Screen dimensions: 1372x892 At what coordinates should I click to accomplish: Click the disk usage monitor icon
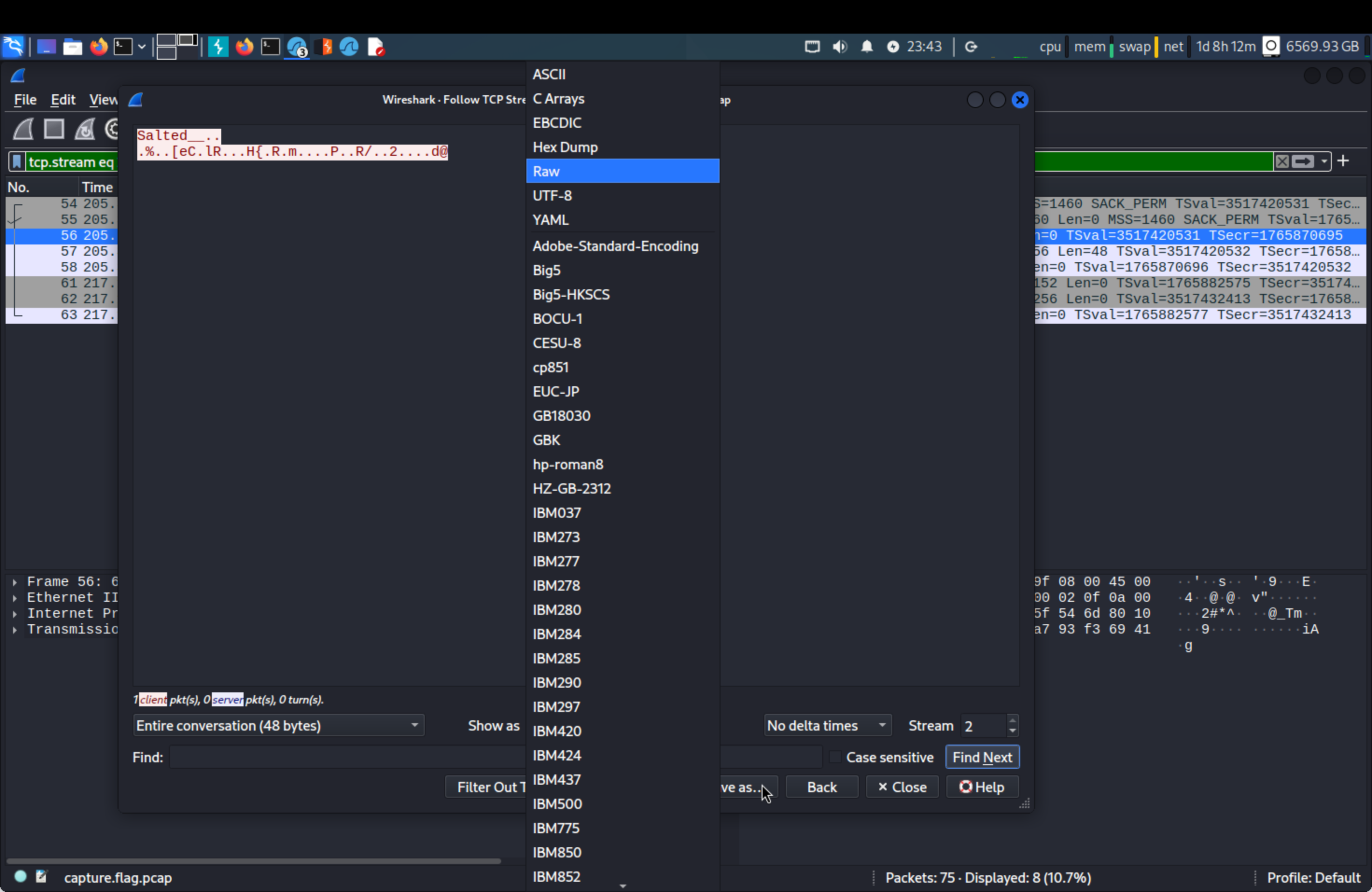tap(1271, 46)
